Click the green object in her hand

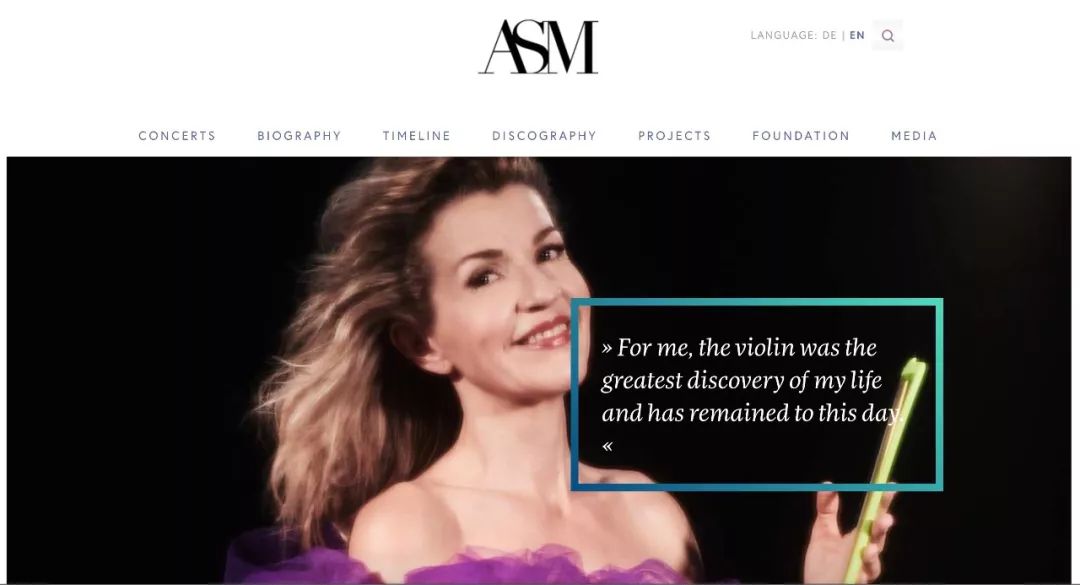click(885, 469)
